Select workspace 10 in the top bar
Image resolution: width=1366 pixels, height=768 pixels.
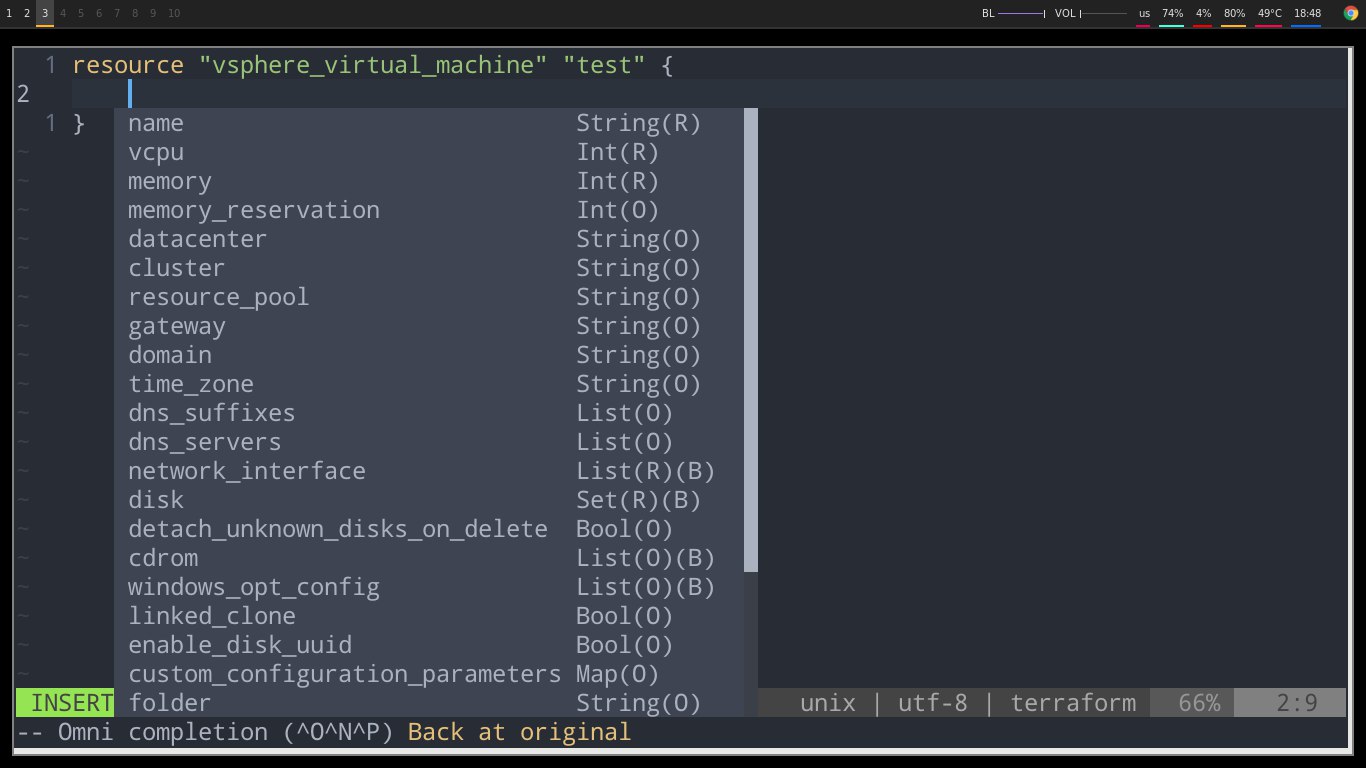tap(174, 13)
